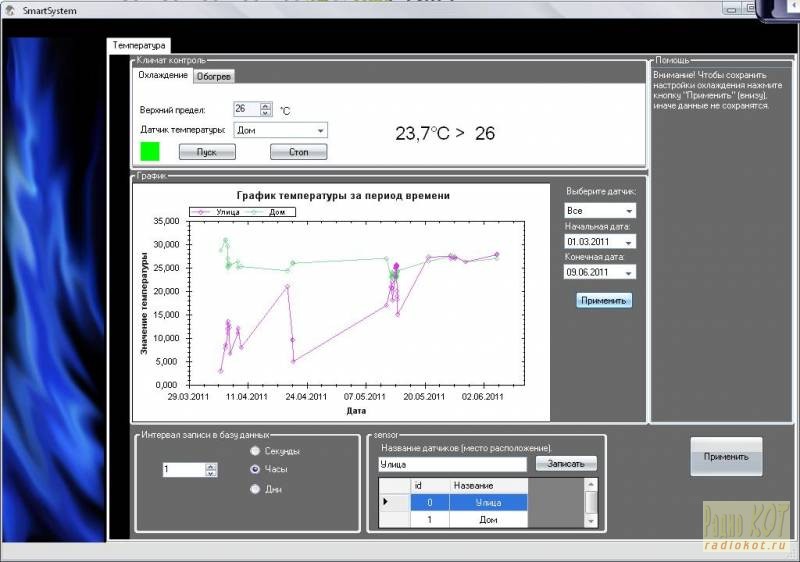Click the table scrollbar down arrow
The width and height of the screenshot is (800, 562).
click(591, 521)
